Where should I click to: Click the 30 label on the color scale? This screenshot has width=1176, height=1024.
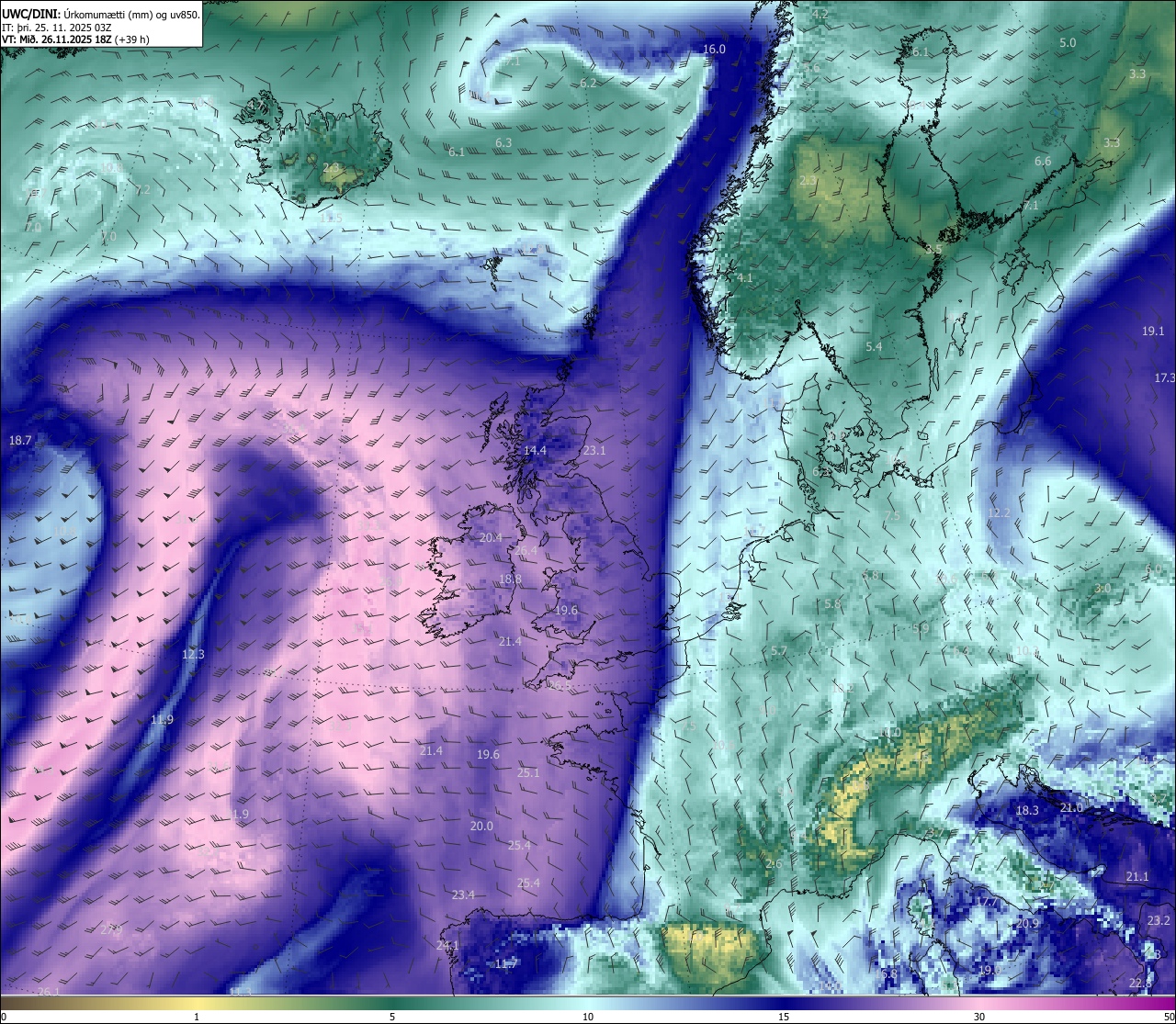pos(979,1017)
